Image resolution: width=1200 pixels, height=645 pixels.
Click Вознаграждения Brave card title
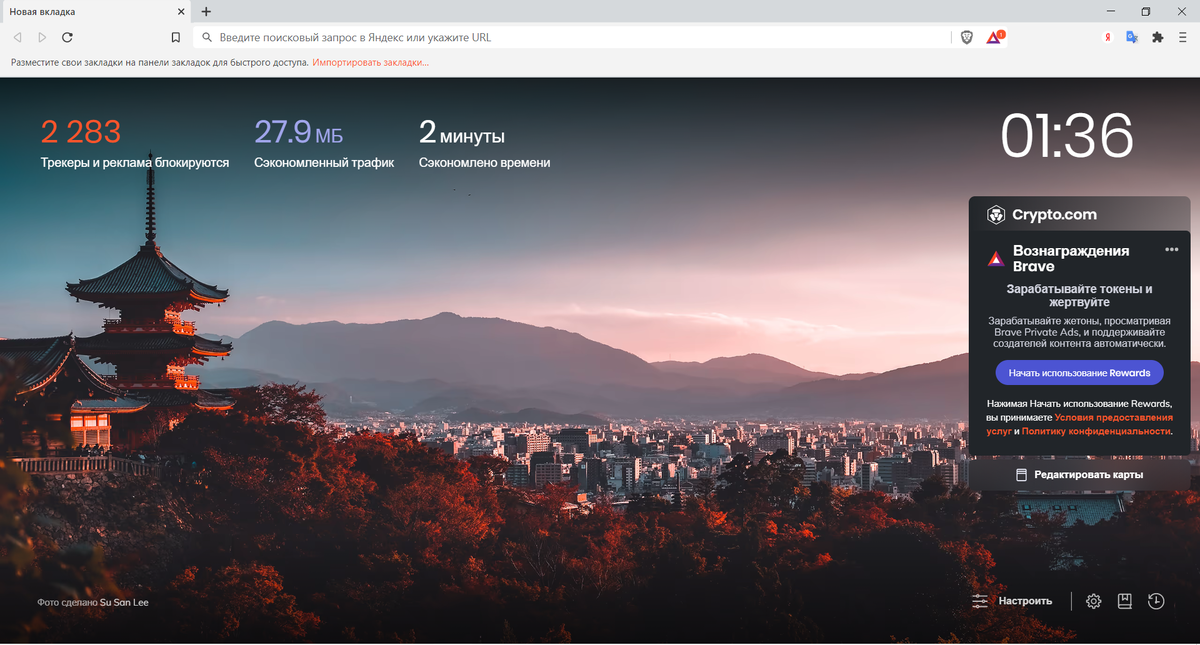point(1071,258)
